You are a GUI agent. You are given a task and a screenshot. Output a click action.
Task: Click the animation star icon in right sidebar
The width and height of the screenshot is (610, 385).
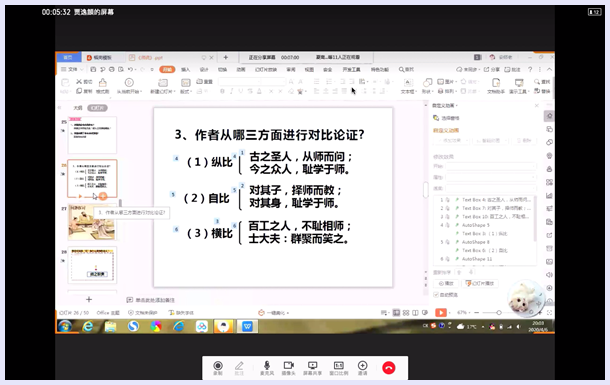[549, 116]
